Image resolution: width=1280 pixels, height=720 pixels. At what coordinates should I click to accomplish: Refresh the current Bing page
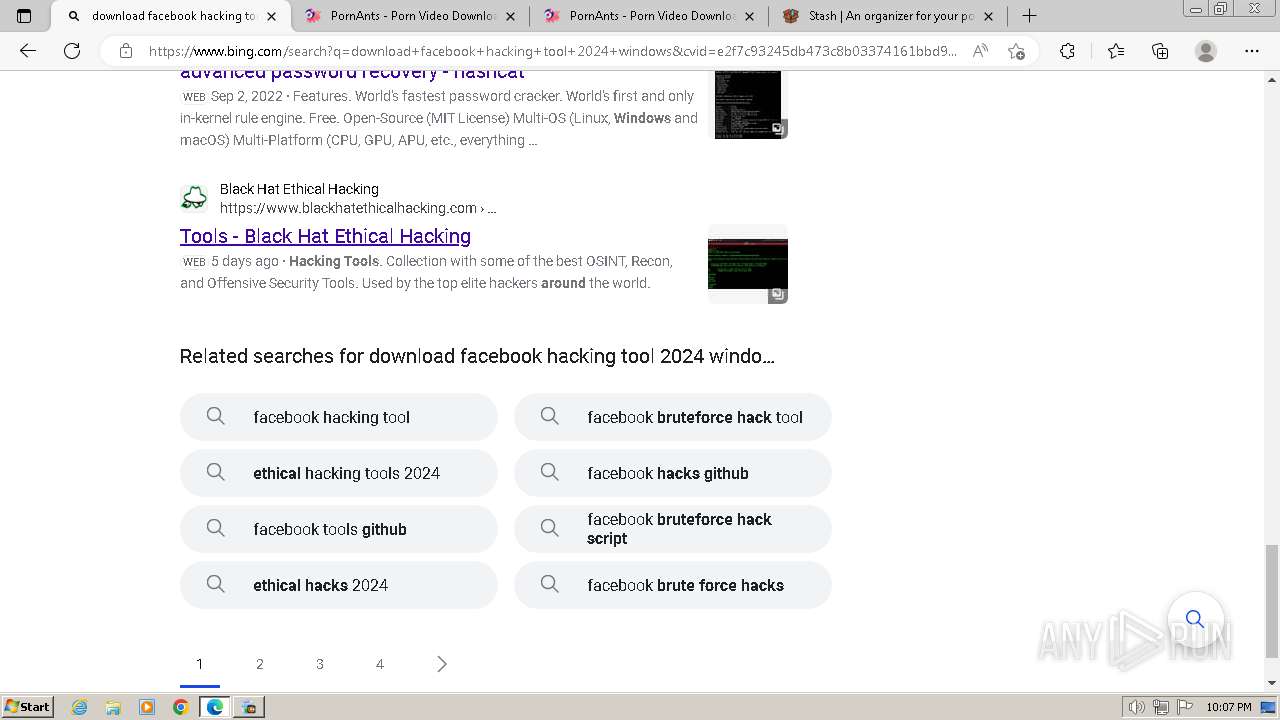tap(72, 51)
